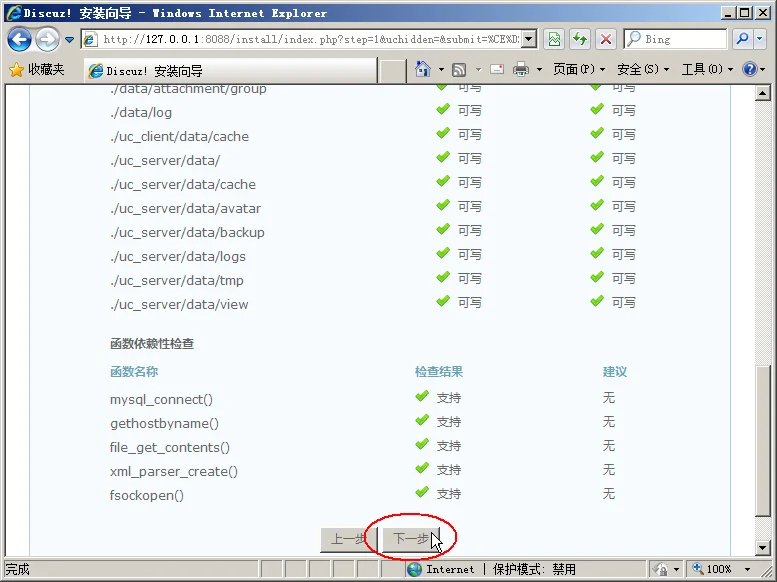Stop loading with the red X icon
Viewport: 777px width, 582px height.
606,39
